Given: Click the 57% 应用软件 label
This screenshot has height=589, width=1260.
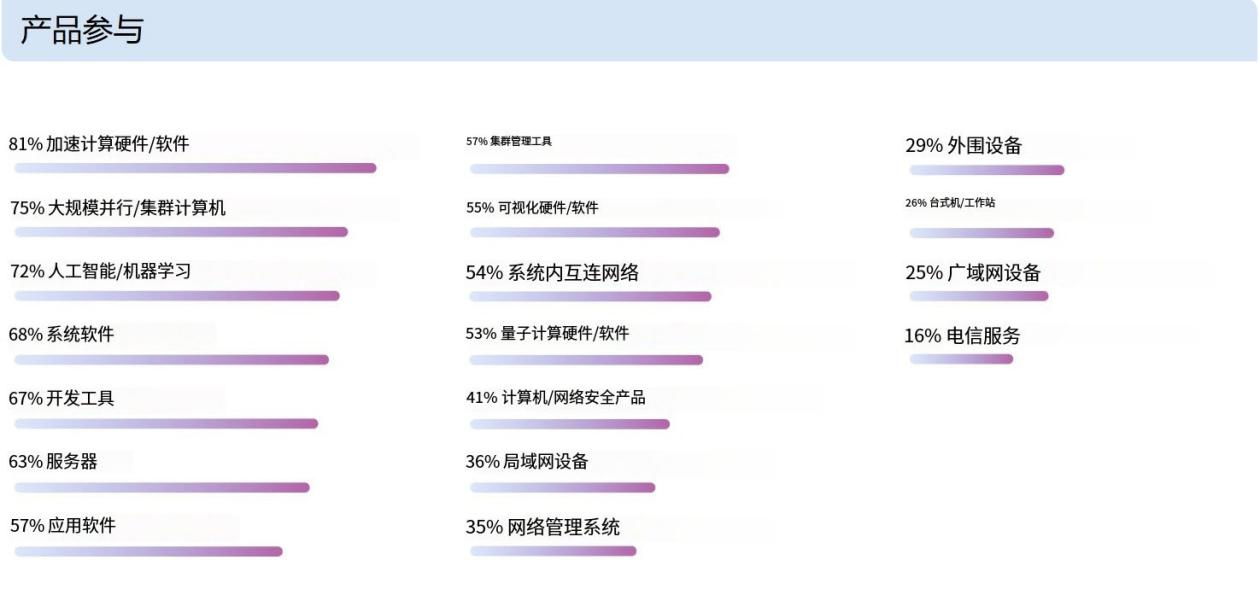Looking at the screenshot, I should click(x=62, y=525).
